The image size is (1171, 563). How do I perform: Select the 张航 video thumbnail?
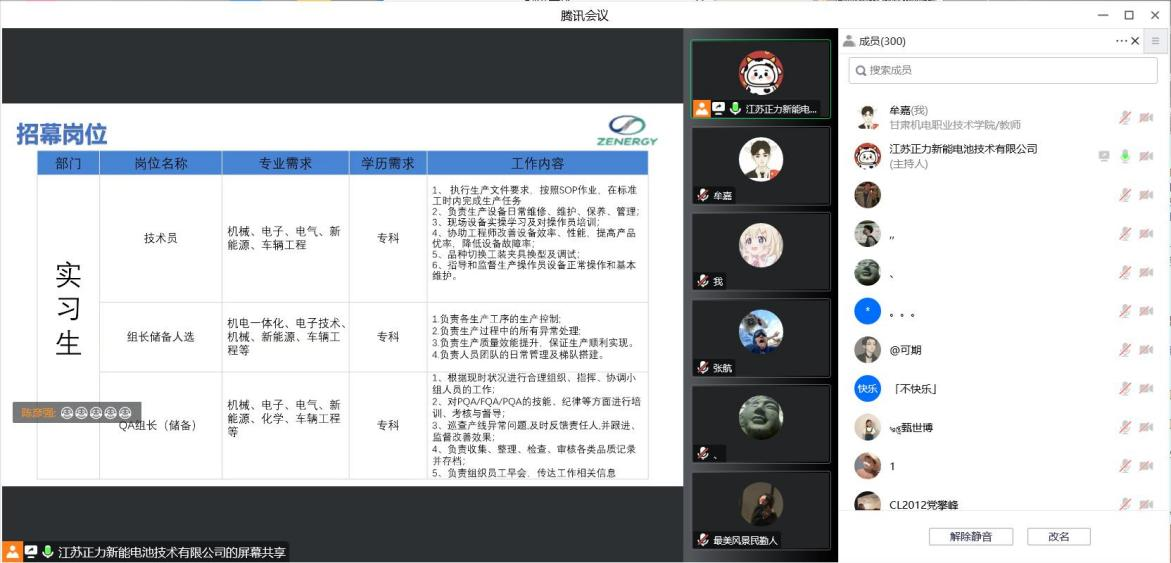tap(760, 335)
